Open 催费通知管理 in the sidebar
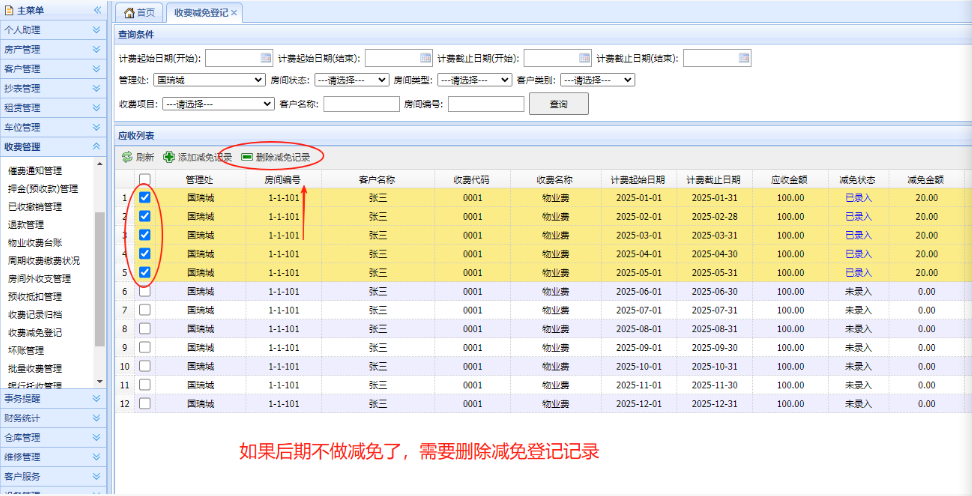 35,170
